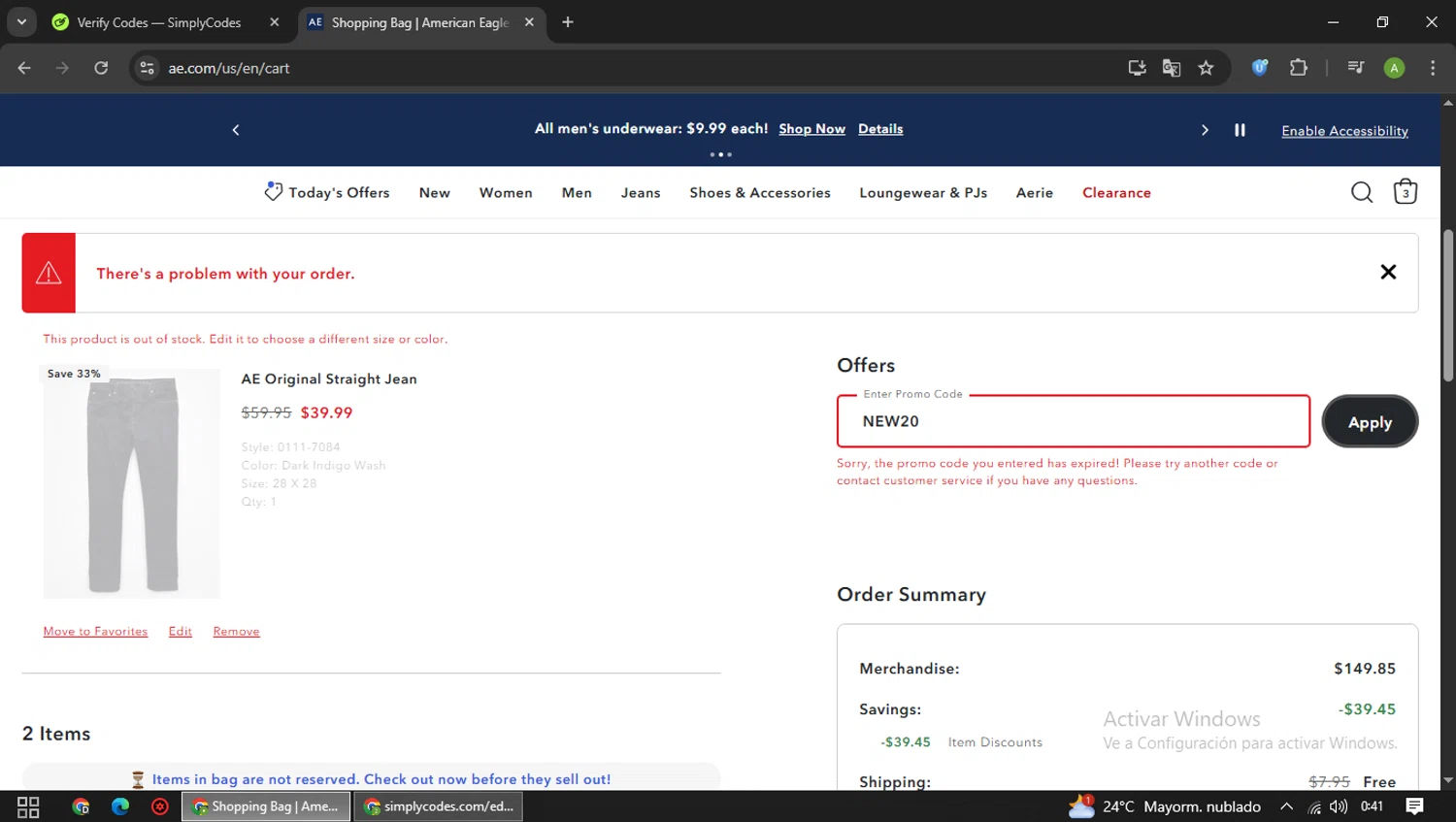Image resolution: width=1456 pixels, height=822 pixels.
Task: Open the Clearance menu
Action: [1116, 192]
